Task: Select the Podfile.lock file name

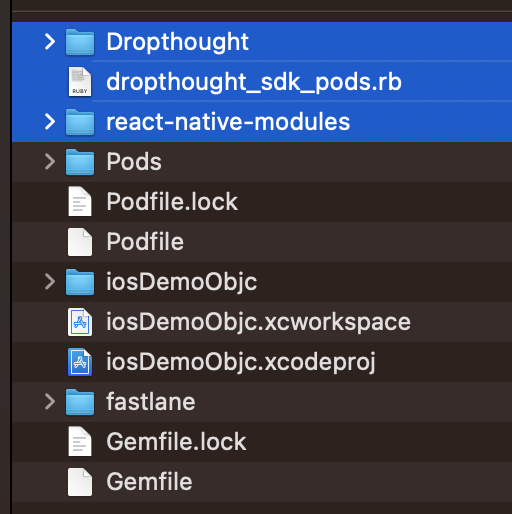Action: (172, 202)
